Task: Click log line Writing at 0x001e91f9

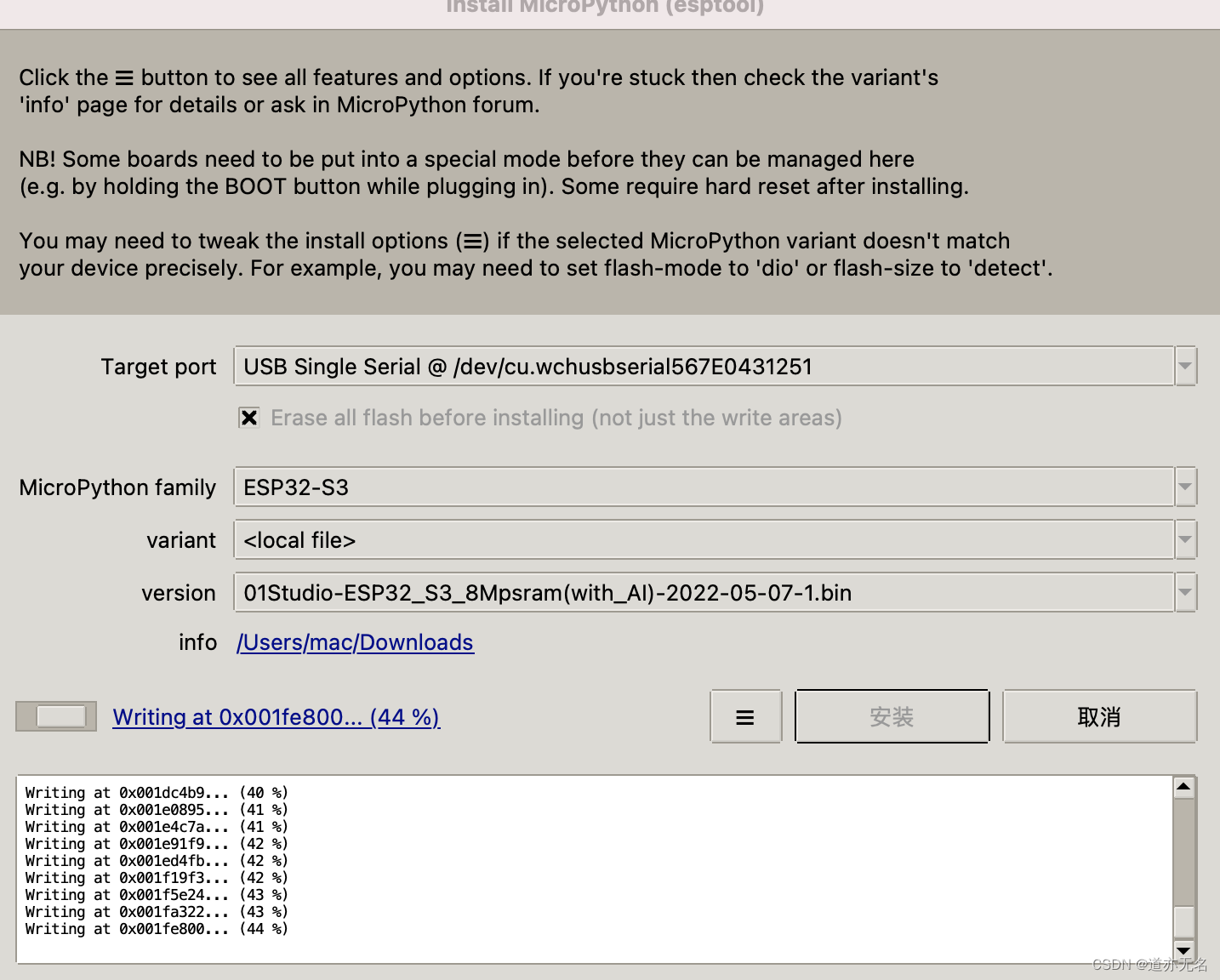Action: pos(157,844)
